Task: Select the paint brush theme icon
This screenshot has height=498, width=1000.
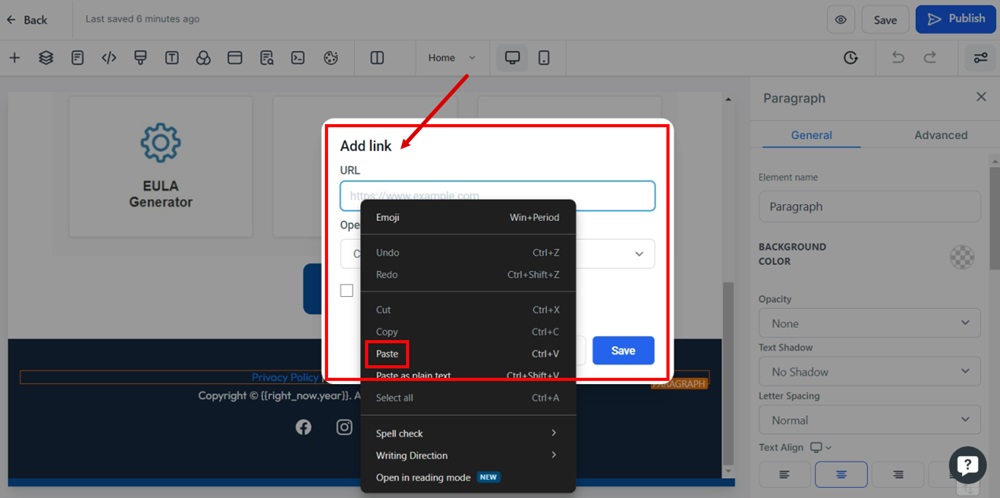Action: click(140, 58)
